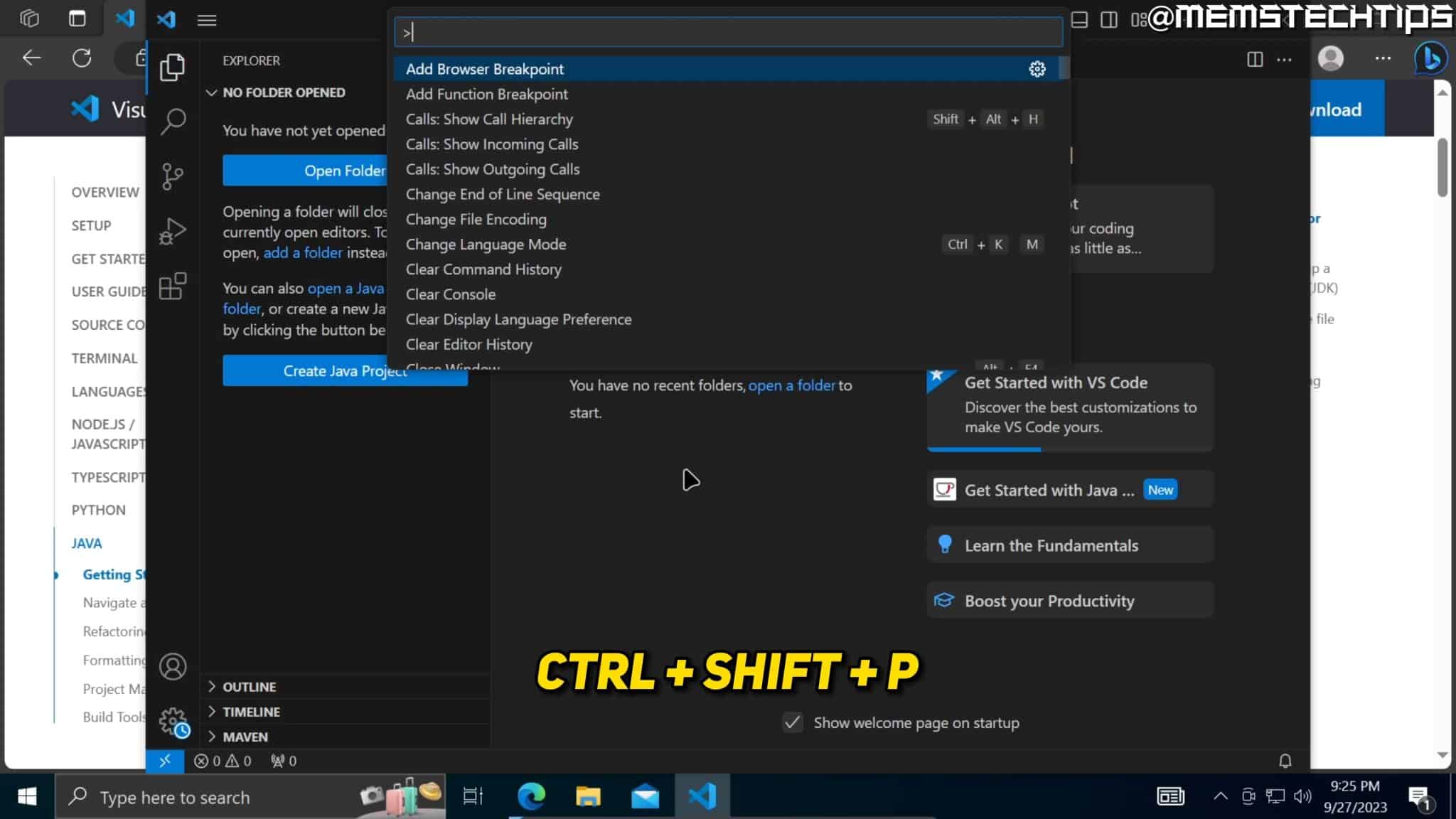Open the volume control in system tray
This screenshot has width=1456, height=819.
pos(1302,796)
